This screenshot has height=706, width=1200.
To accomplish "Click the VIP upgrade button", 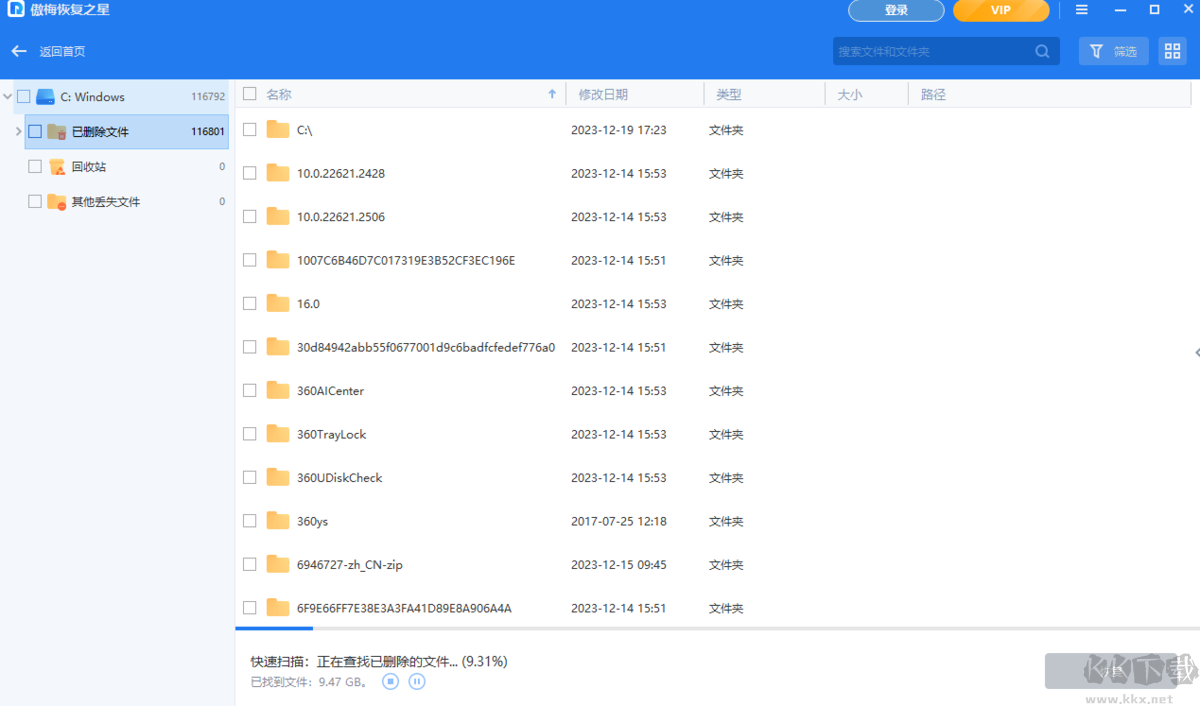I will tap(1000, 10).
